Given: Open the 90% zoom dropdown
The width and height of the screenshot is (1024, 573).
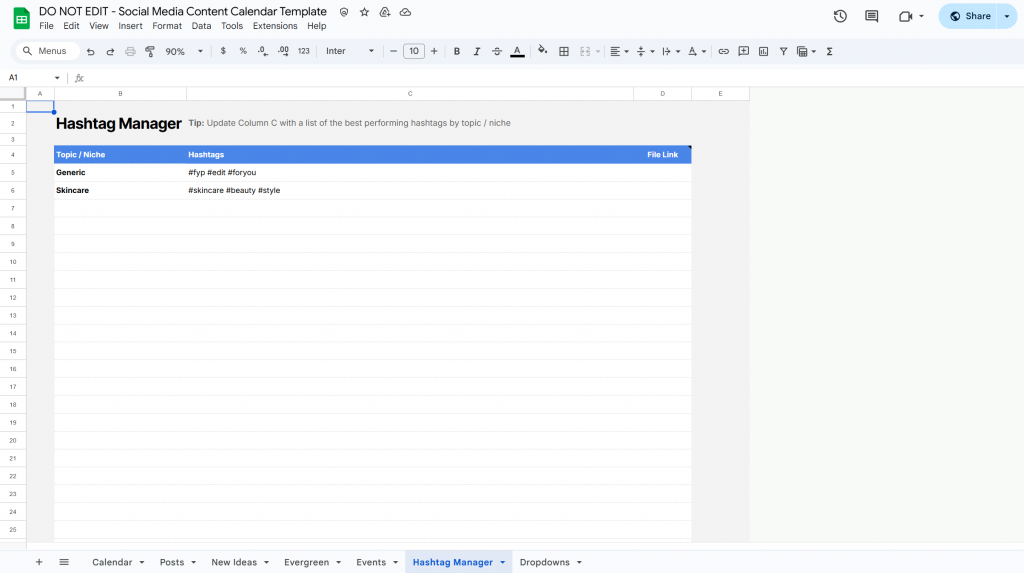Looking at the screenshot, I should (x=184, y=52).
